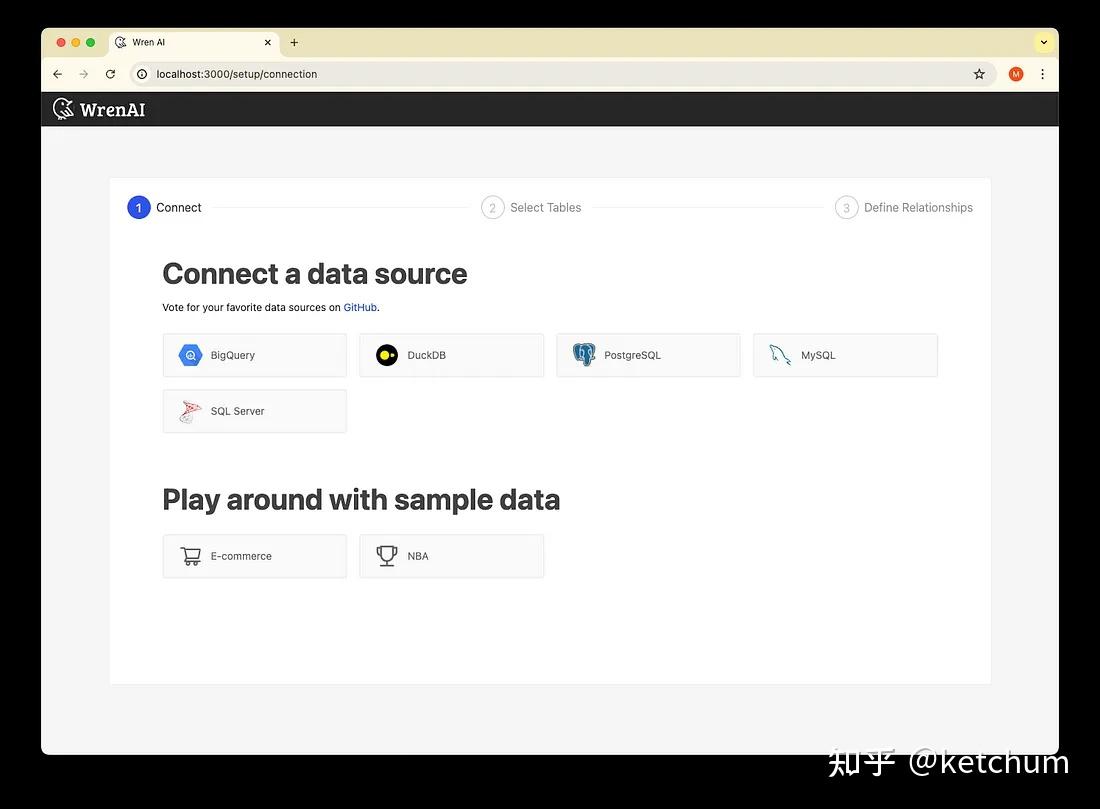Click the Select Tables step indicator
Screen dimensions: 1100x809
click(x=531, y=207)
